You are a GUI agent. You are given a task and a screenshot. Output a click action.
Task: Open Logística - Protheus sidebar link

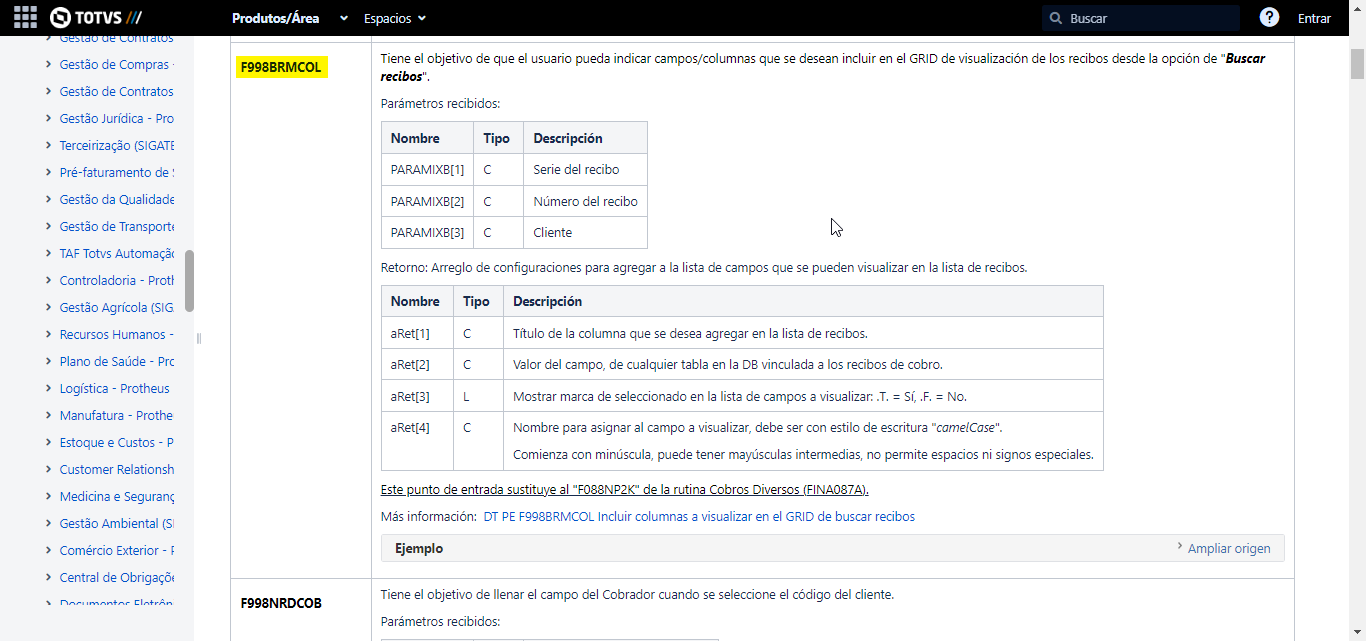click(115, 389)
